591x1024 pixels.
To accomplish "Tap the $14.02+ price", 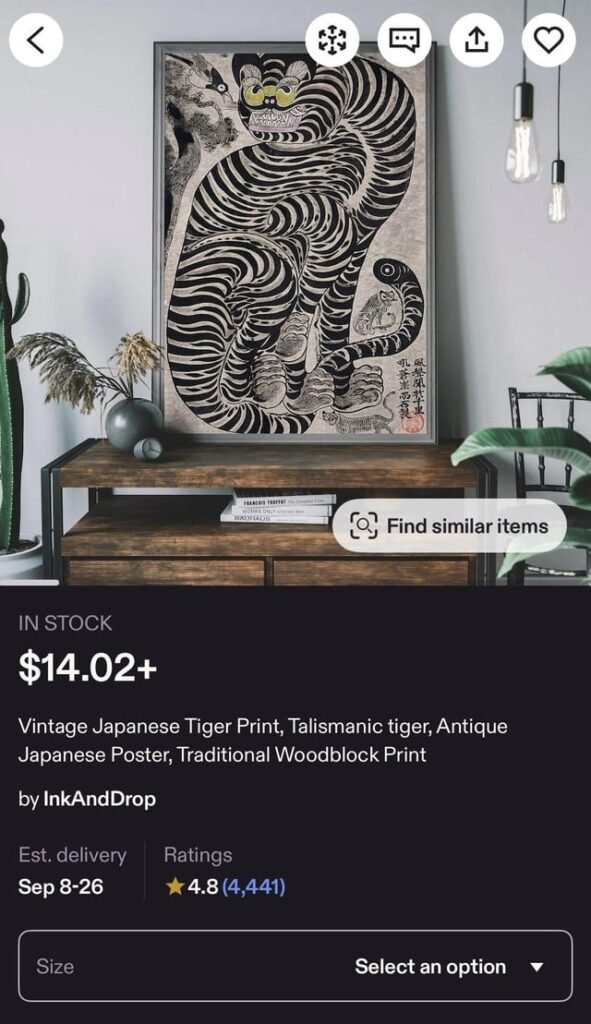I will point(88,667).
